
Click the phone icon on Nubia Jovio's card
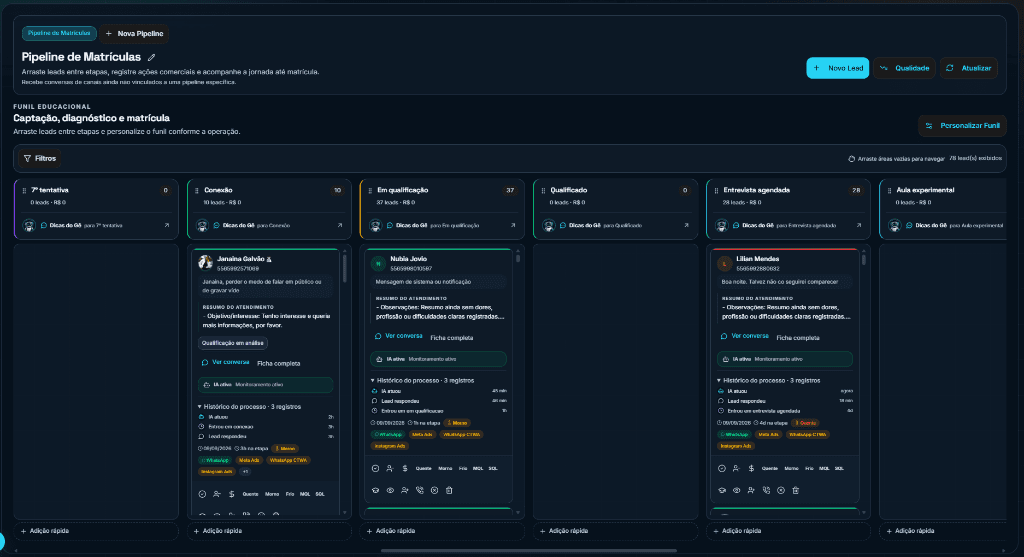point(420,490)
